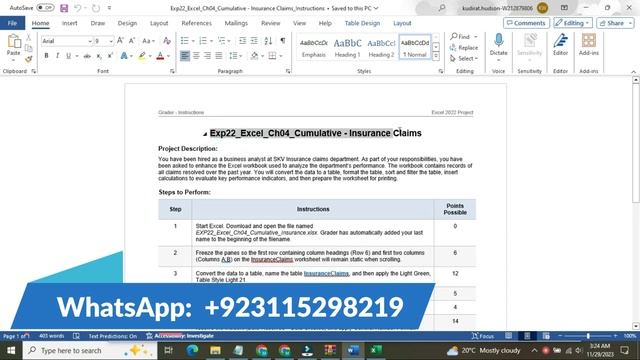The height and width of the screenshot is (360, 640).
Task: Apply the red font color
Action: [160, 56]
